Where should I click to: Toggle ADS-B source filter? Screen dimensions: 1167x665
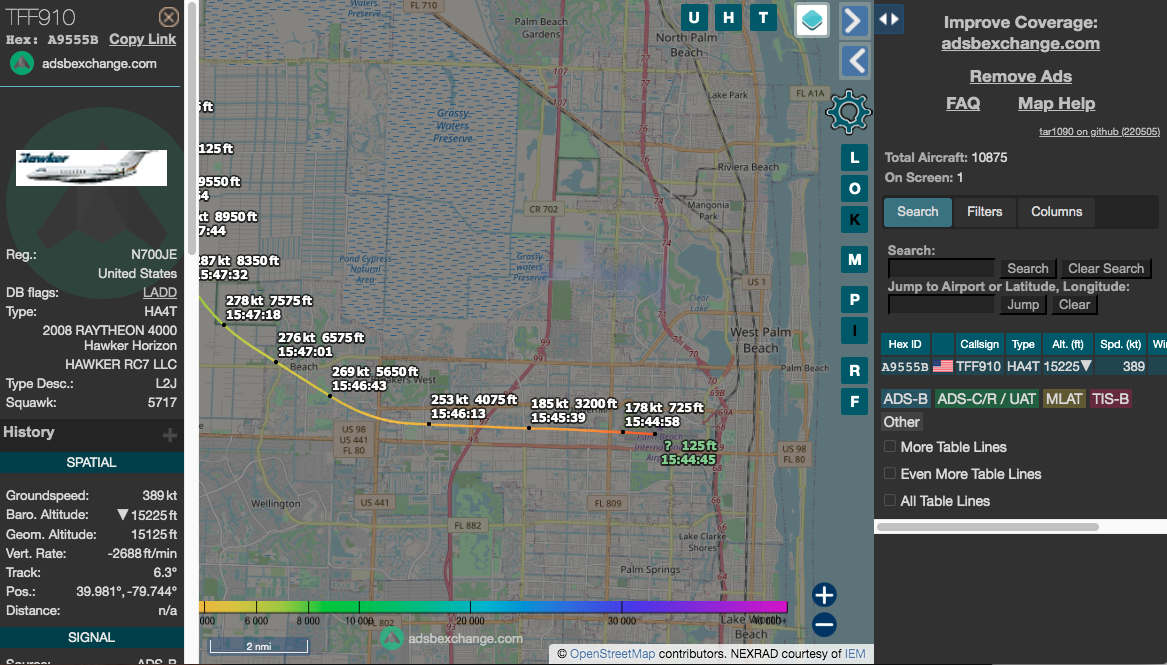pos(905,399)
